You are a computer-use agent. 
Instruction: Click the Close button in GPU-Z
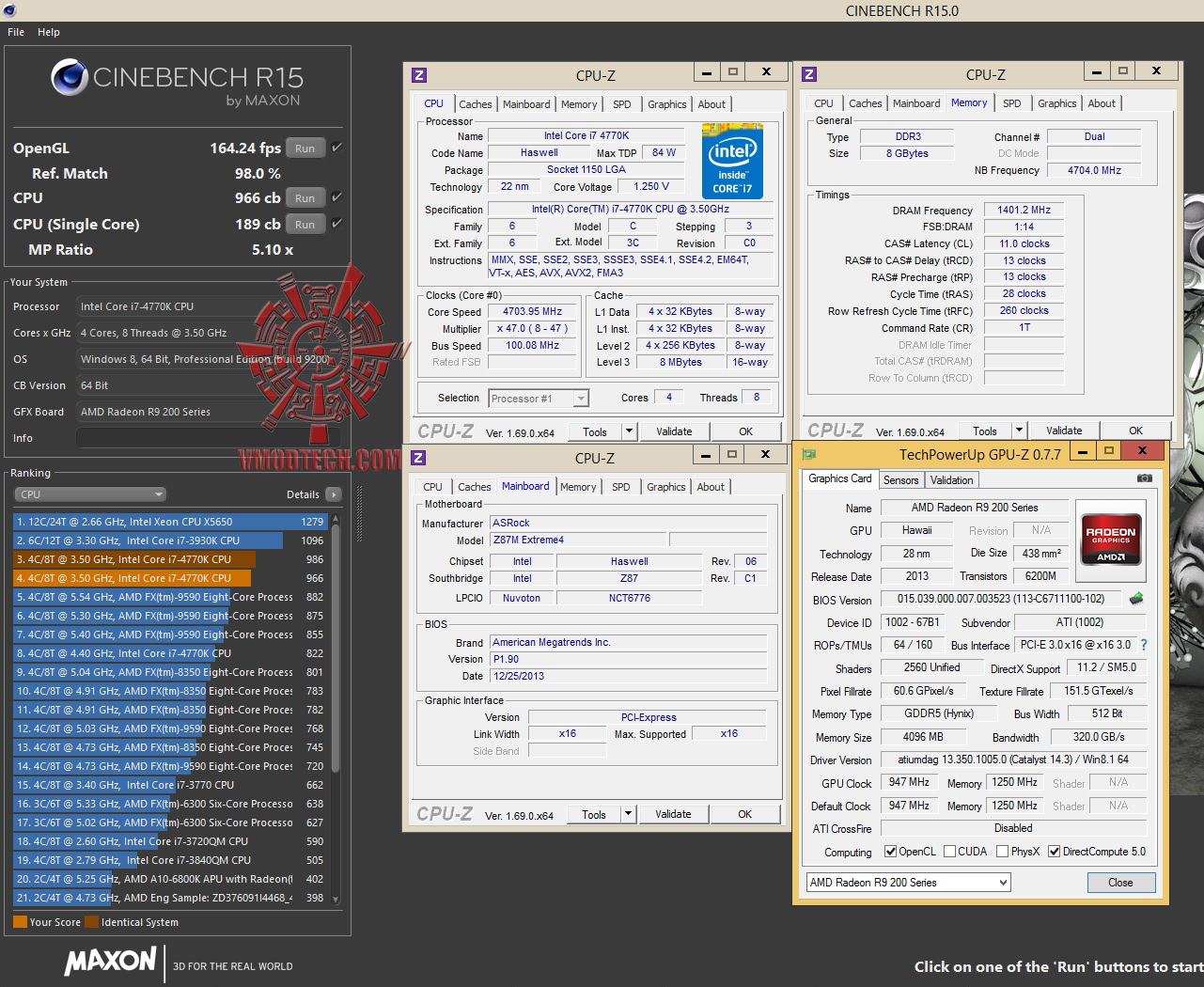(x=1120, y=883)
